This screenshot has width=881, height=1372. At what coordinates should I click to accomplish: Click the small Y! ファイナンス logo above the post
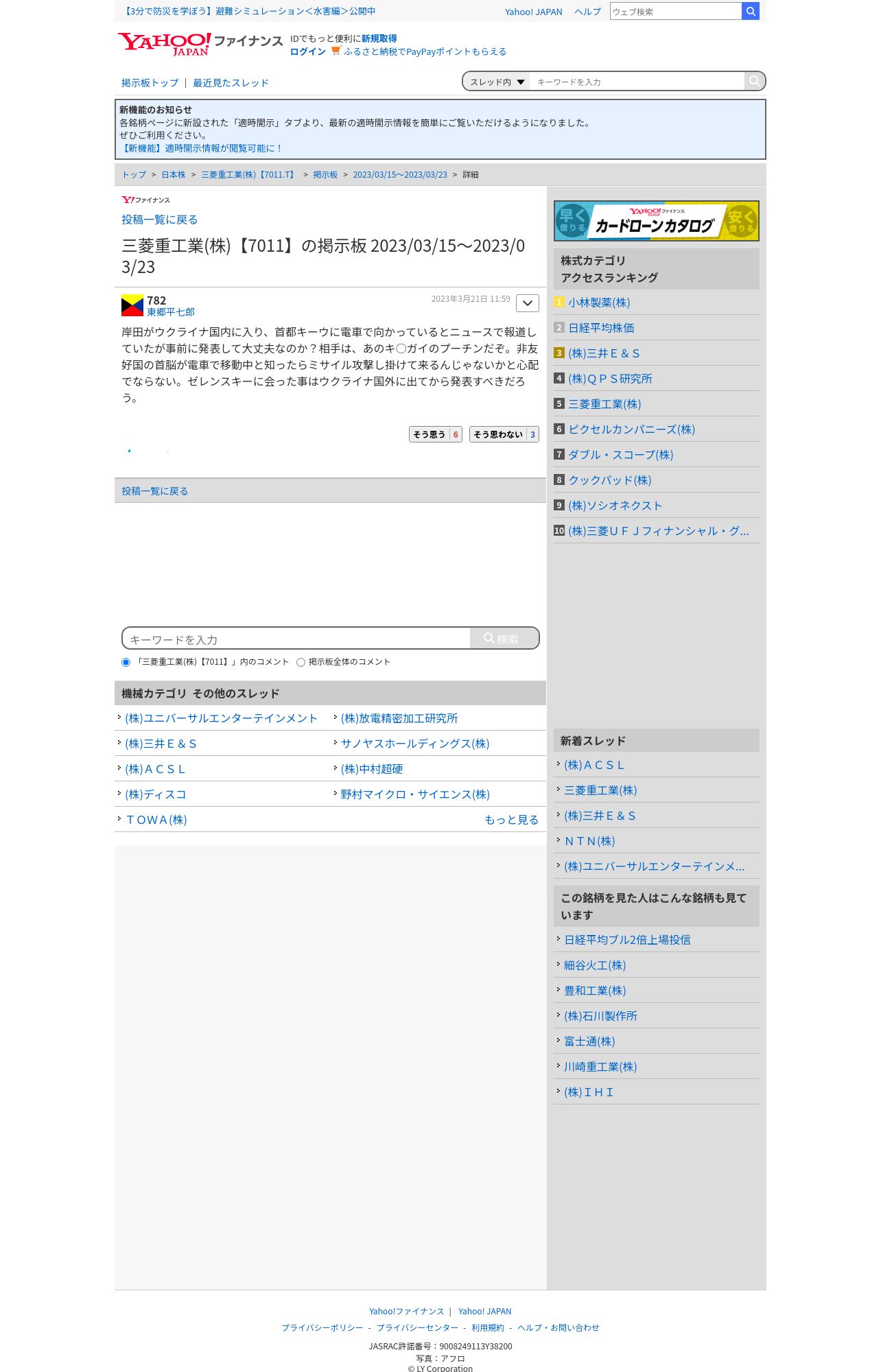pyautogui.click(x=145, y=200)
